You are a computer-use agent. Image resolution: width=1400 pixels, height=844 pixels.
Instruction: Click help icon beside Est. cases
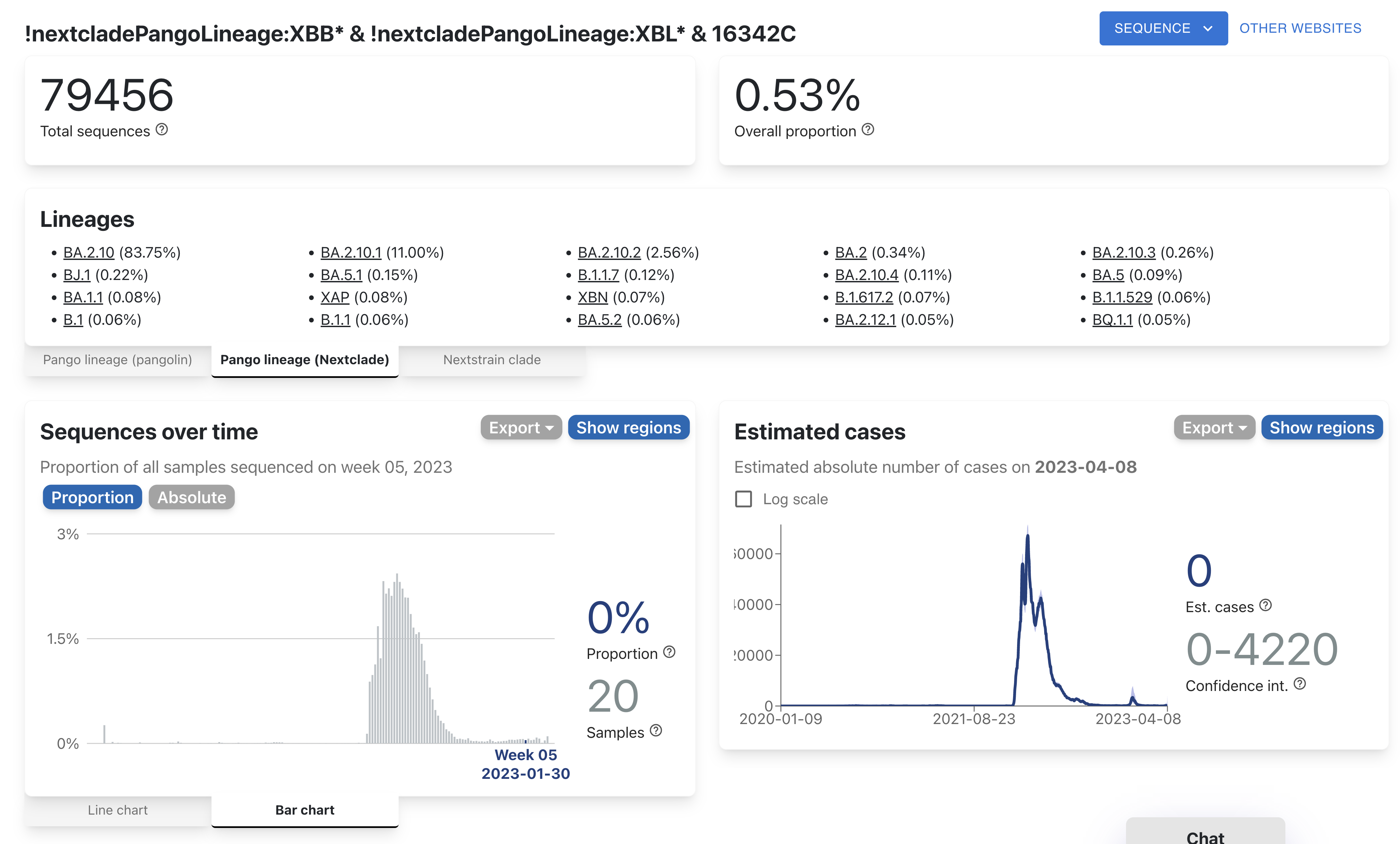tap(1265, 605)
